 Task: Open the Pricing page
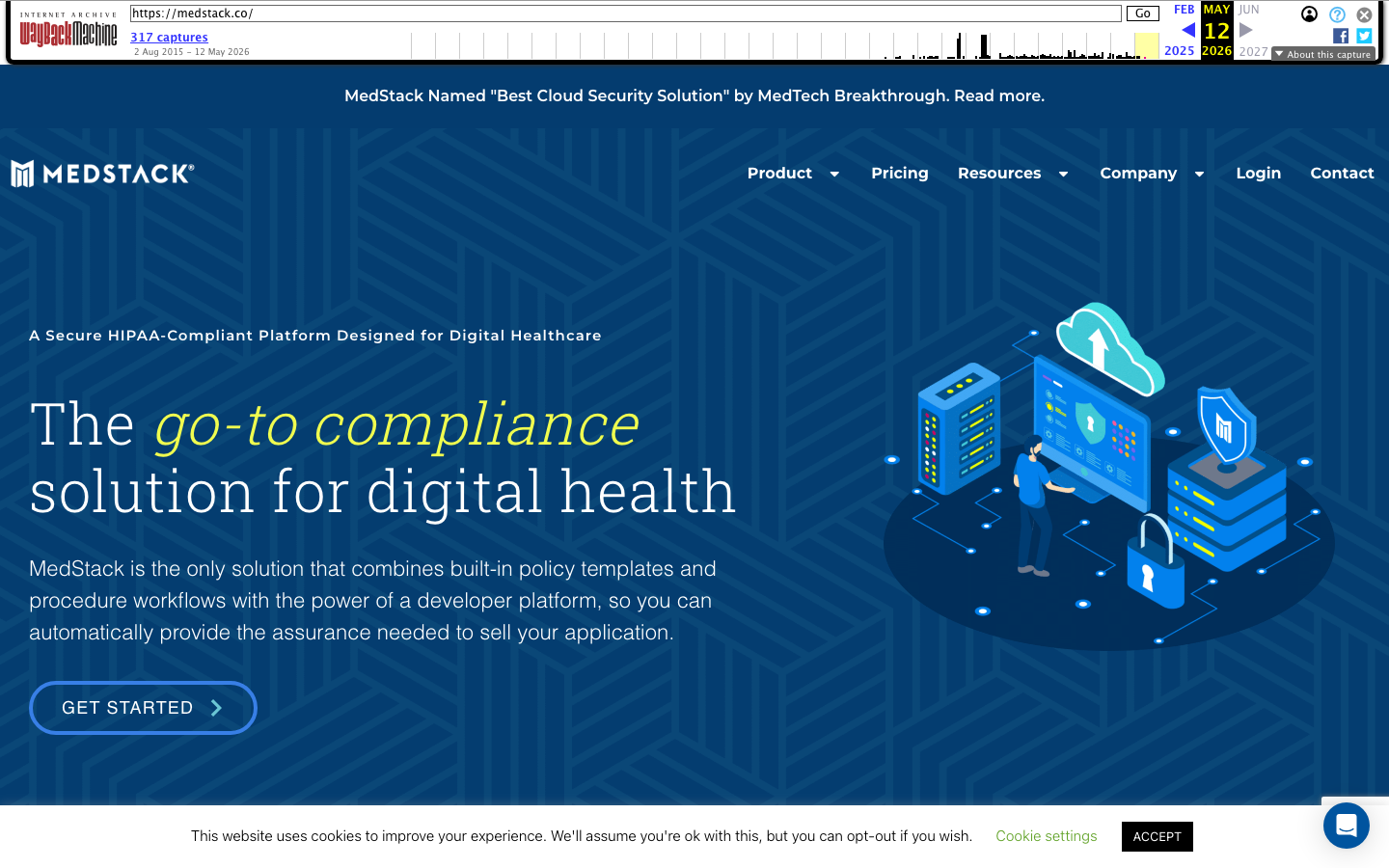[899, 174]
